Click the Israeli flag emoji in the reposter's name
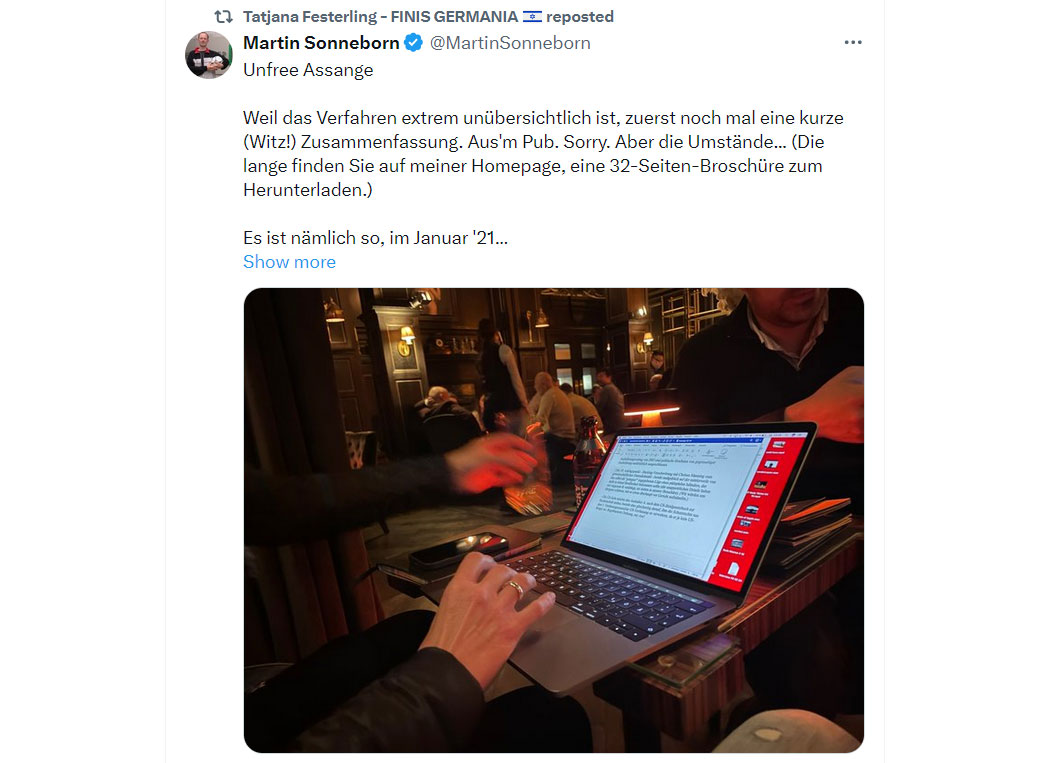Screen dimensions: 1050x763 point(532,17)
